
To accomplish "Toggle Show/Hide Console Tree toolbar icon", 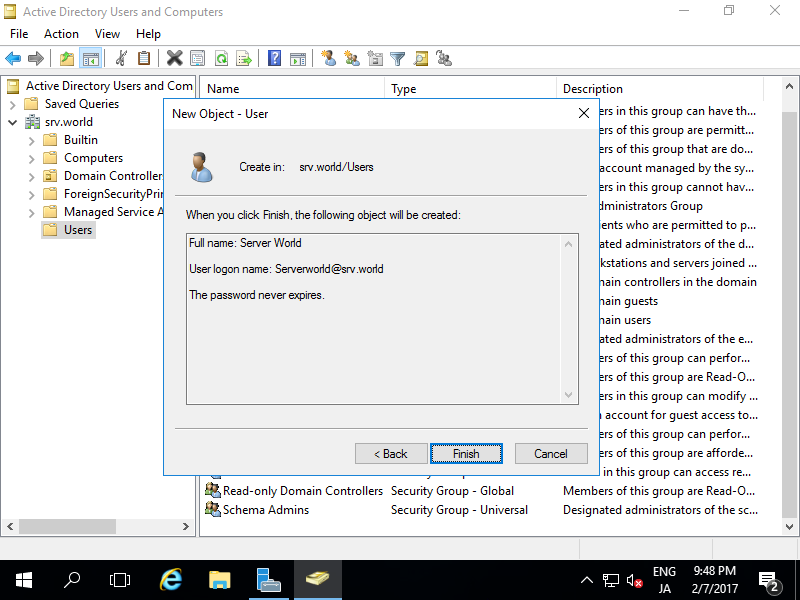I will [91, 58].
